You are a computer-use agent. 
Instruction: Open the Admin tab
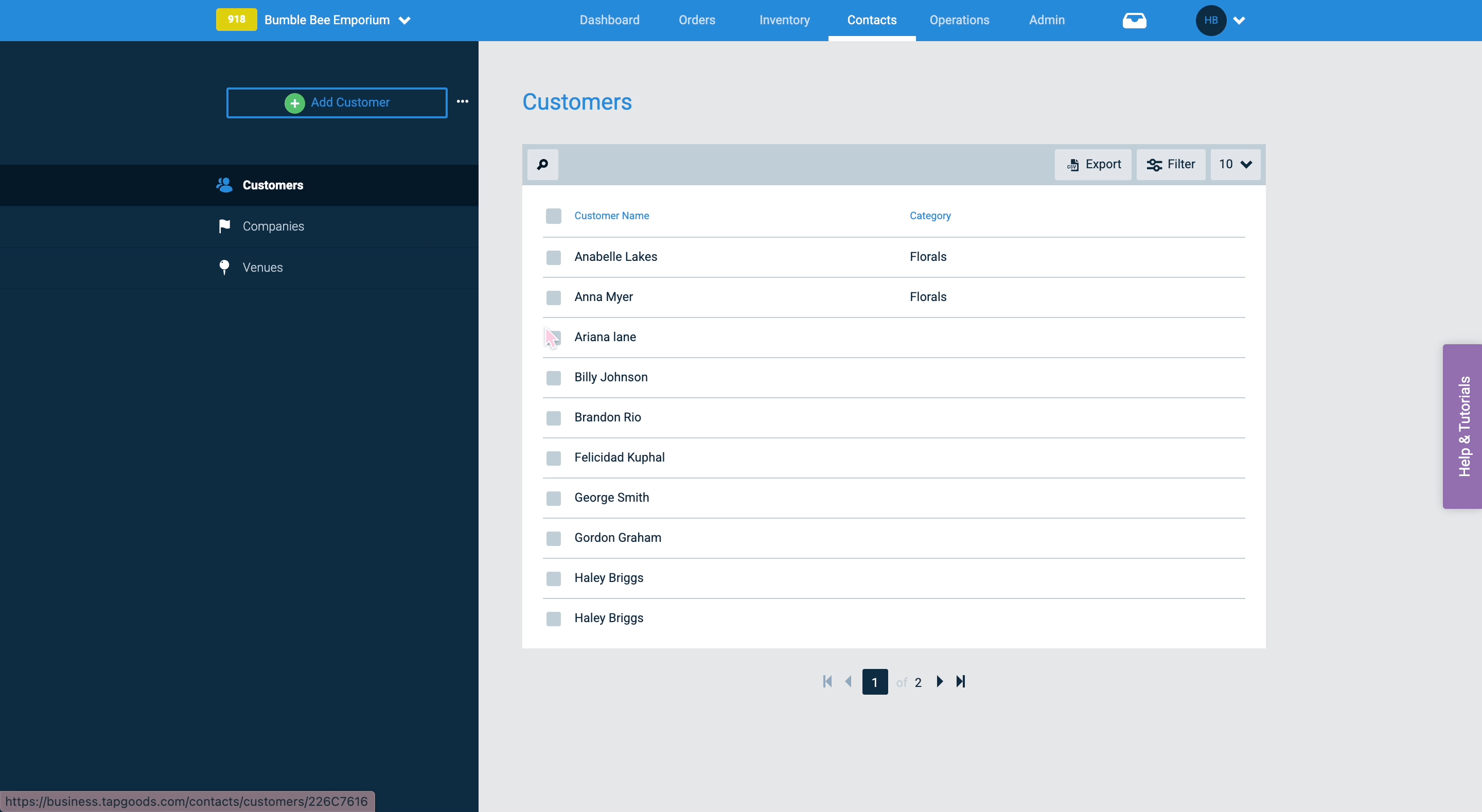click(1047, 20)
